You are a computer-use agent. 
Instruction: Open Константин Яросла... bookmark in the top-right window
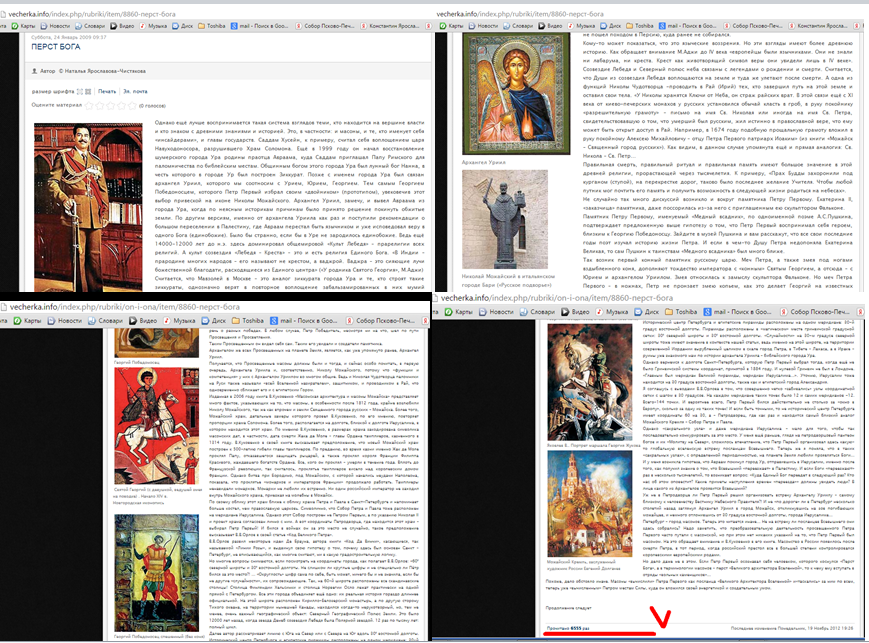click(818, 26)
